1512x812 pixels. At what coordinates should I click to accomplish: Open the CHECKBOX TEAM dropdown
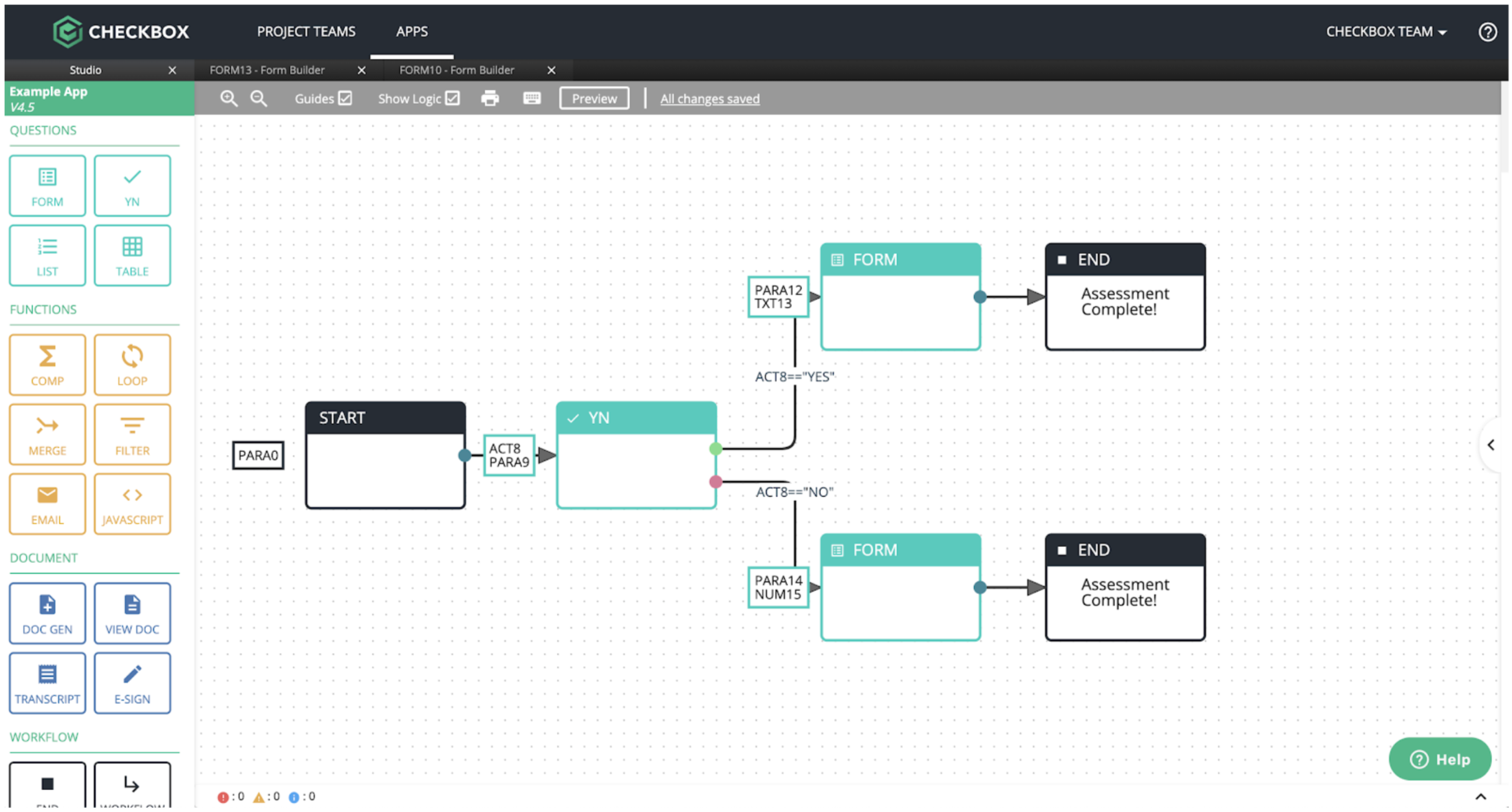(x=1386, y=32)
